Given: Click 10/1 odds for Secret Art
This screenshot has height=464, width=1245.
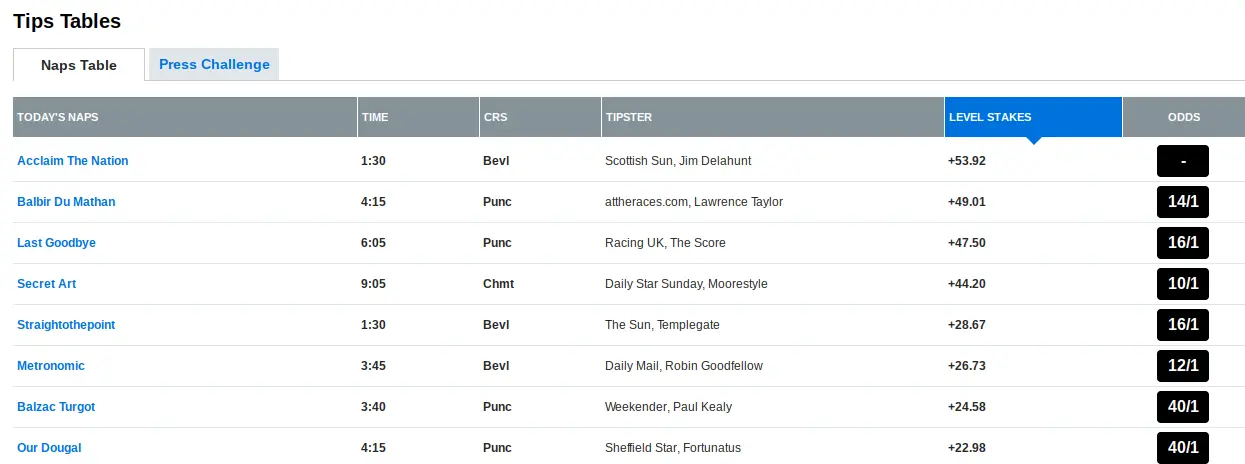Looking at the screenshot, I should pos(1183,284).
